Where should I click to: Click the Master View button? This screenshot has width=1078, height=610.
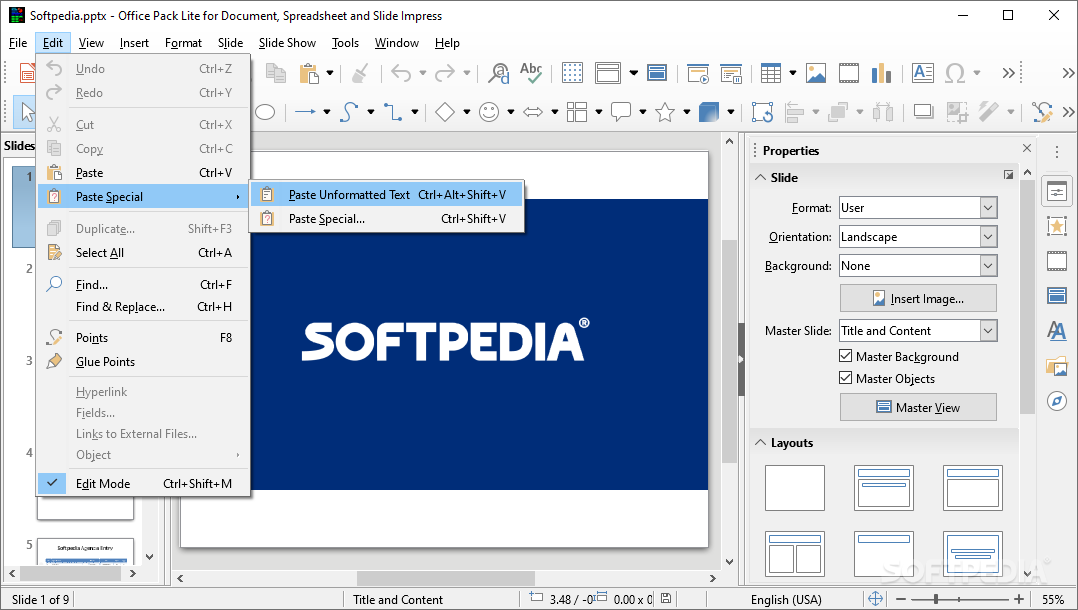pos(918,407)
